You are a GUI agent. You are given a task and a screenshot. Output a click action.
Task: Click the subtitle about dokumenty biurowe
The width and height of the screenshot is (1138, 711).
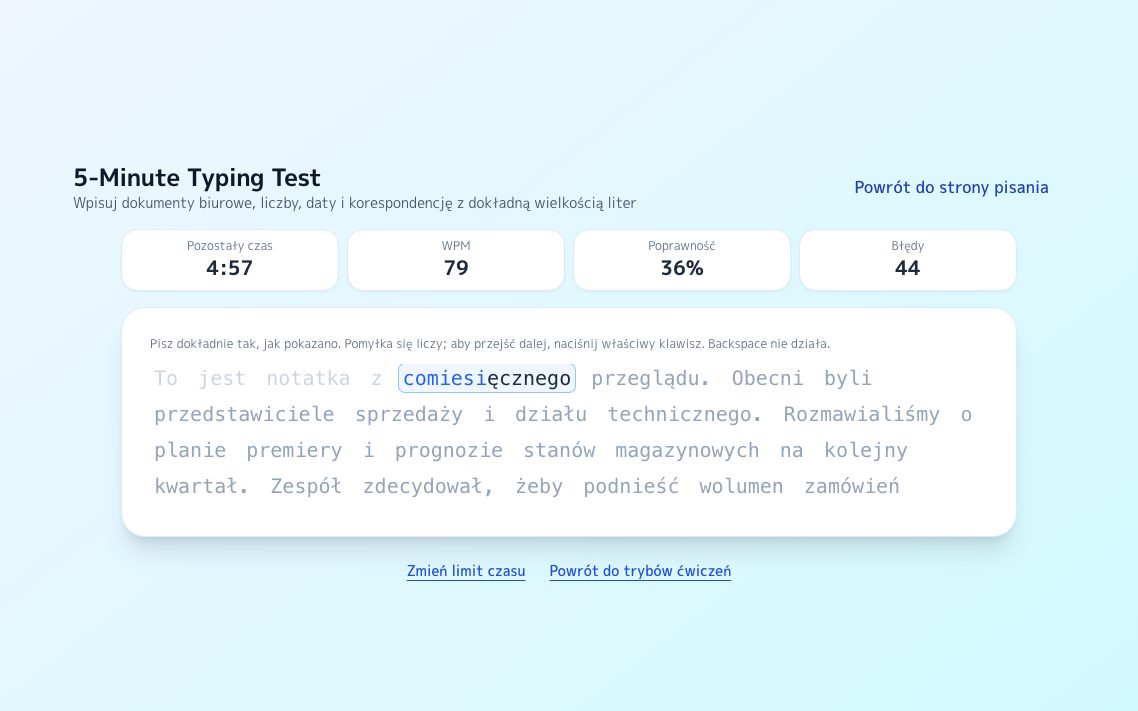[x=354, y=203]
